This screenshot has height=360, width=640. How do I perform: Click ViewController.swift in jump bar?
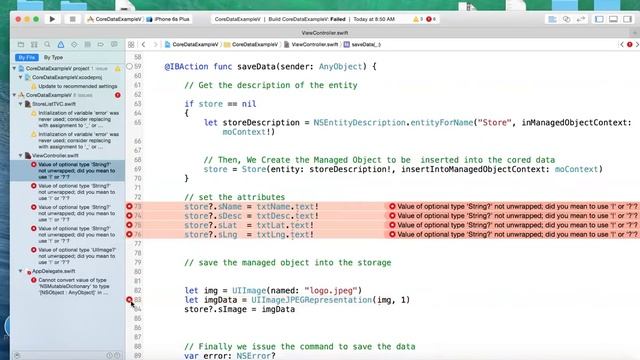pyautogui.click(x=311, y=44)
